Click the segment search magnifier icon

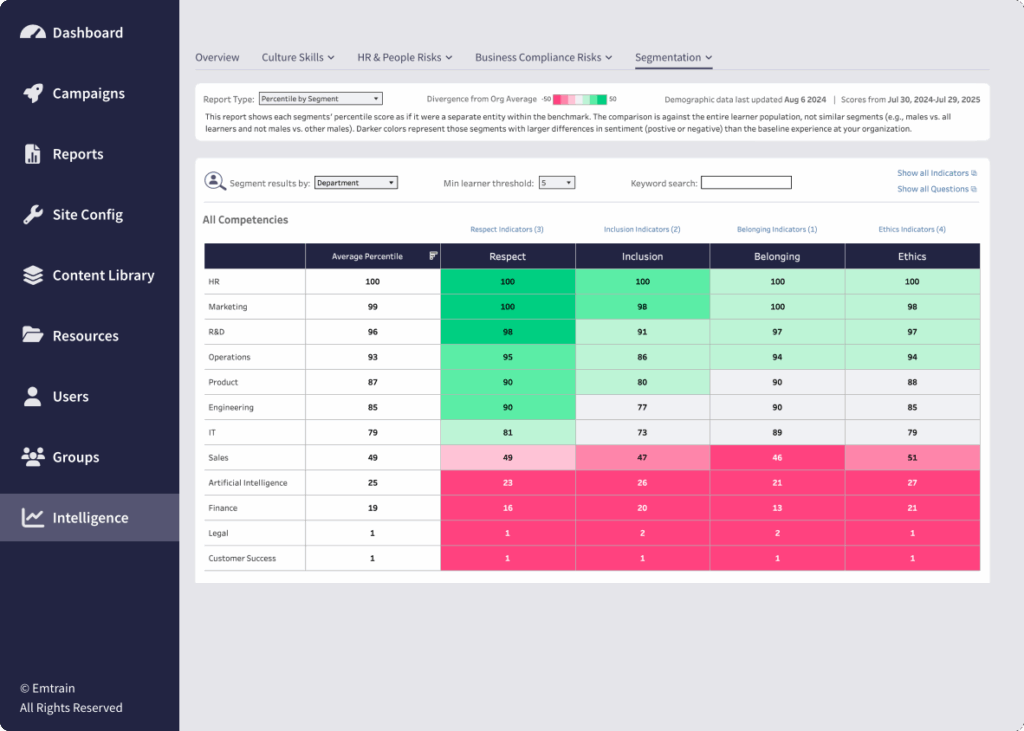(x=215, y=181)
